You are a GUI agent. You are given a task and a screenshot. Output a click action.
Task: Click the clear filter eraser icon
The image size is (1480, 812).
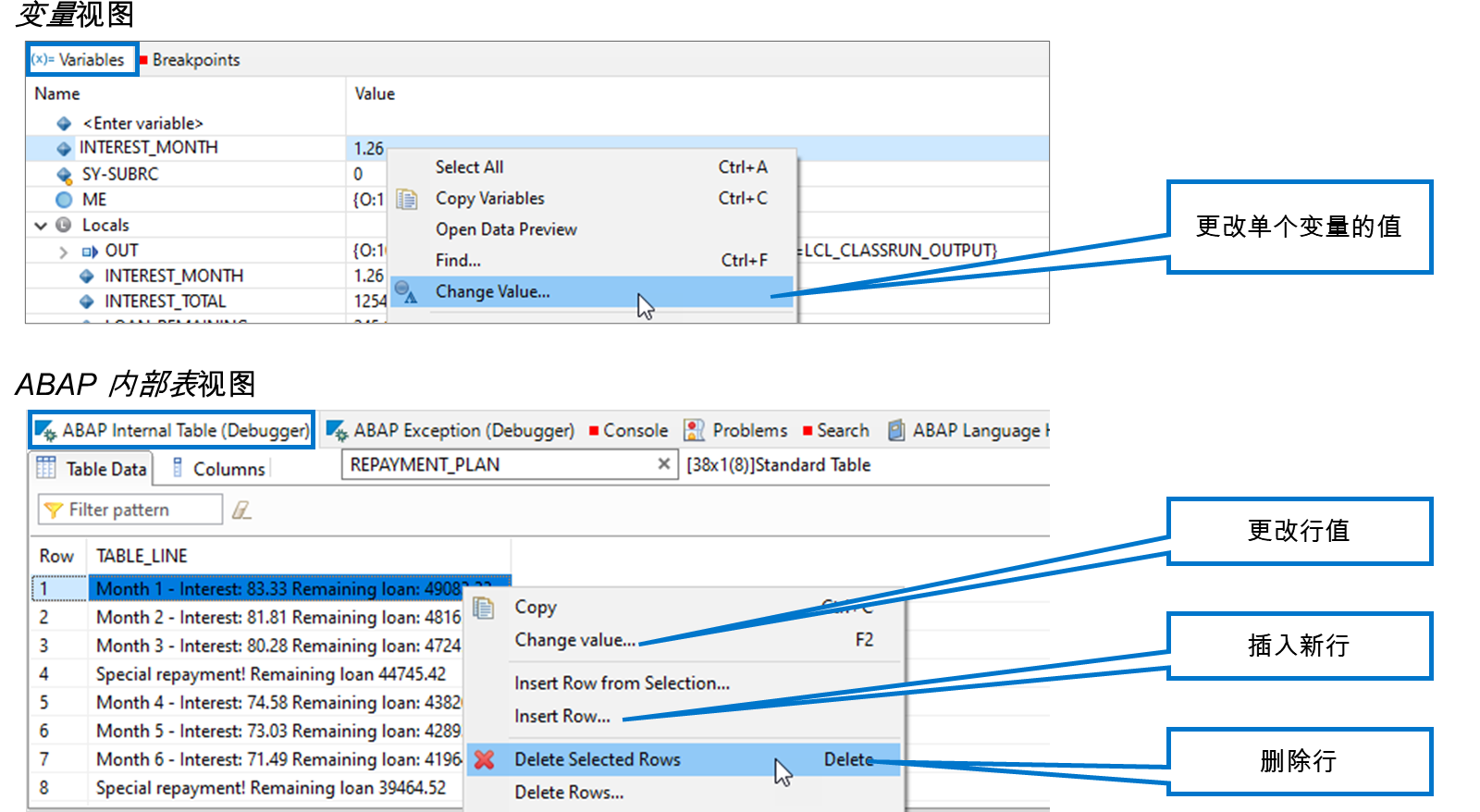coord(241,510)
